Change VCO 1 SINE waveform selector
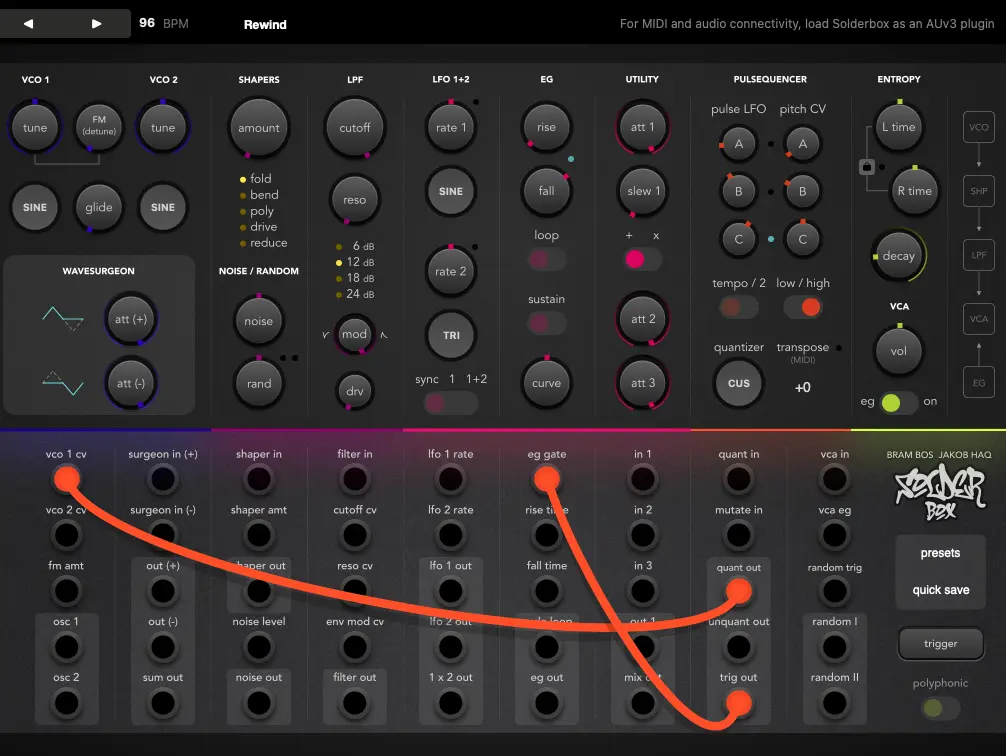Viewport: 1006px width, 756px height. point(35,207)
